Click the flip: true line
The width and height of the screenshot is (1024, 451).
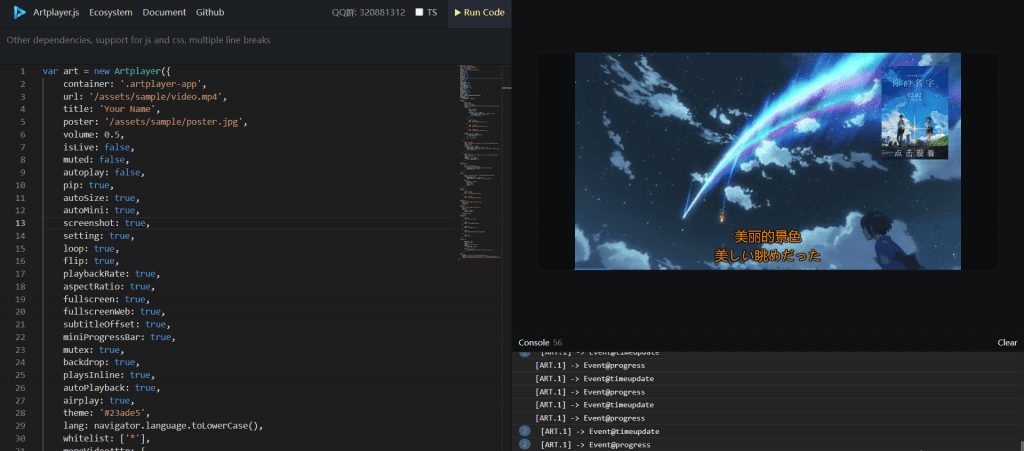tap(91, 261)
